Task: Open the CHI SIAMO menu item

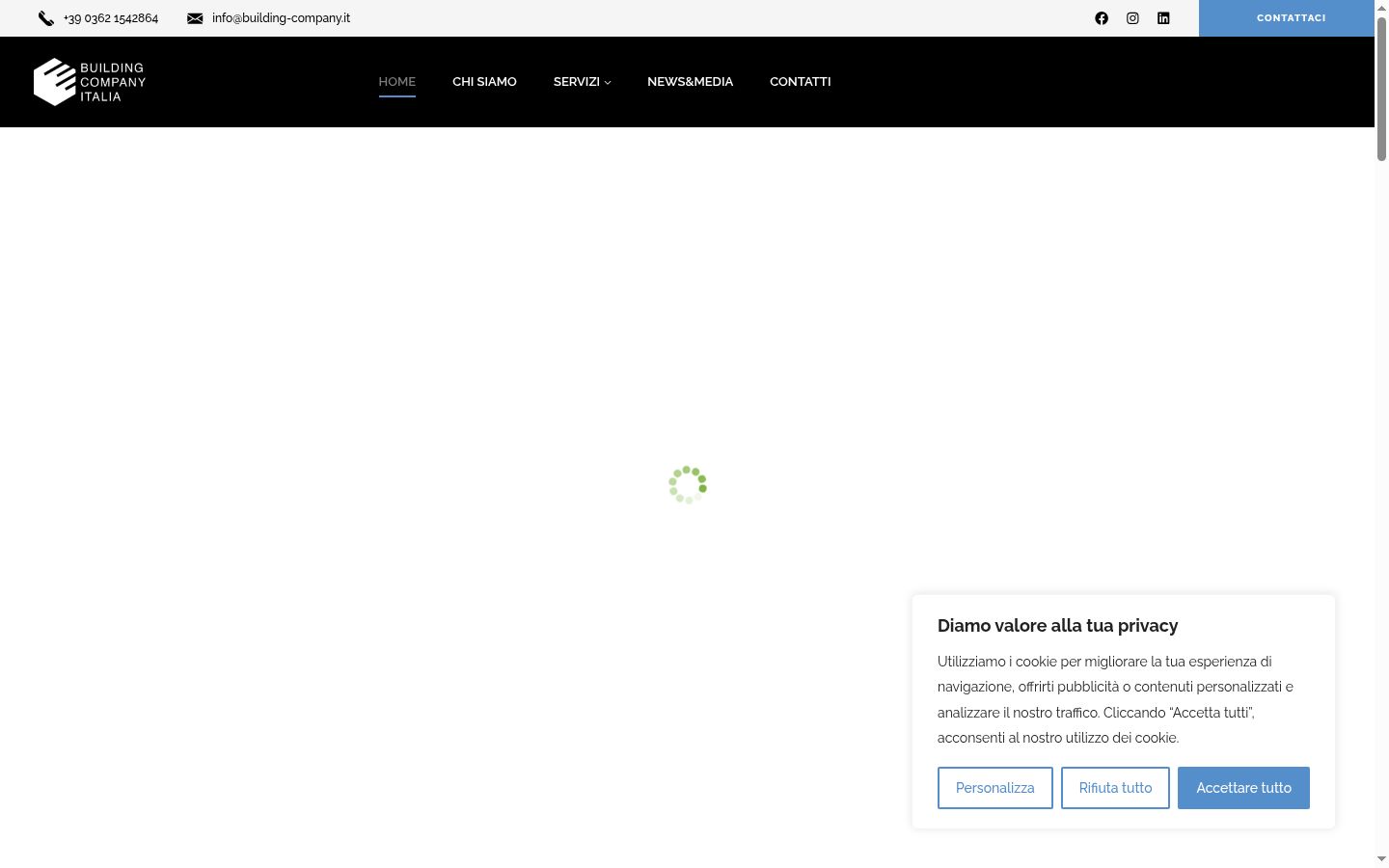Action: pyautogui.click(x=484, y=82)
